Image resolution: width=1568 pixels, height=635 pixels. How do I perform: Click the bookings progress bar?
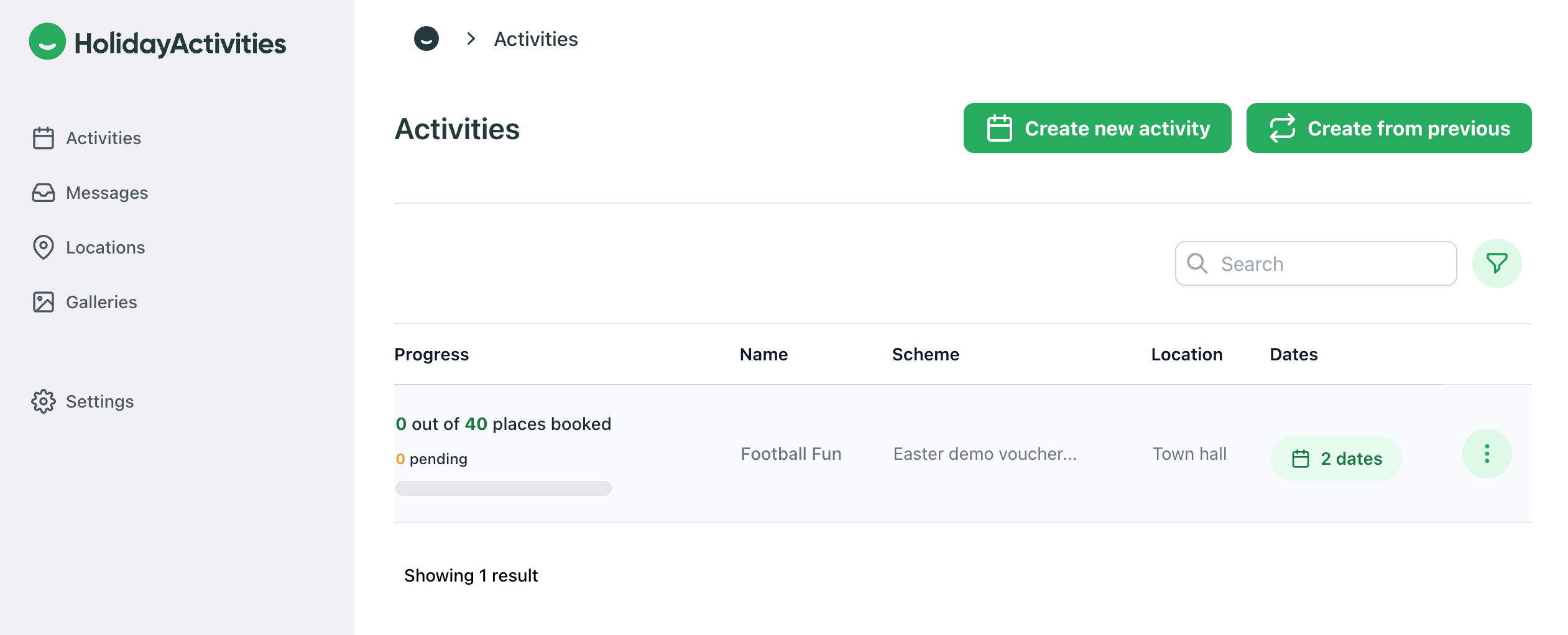point(503,488)
